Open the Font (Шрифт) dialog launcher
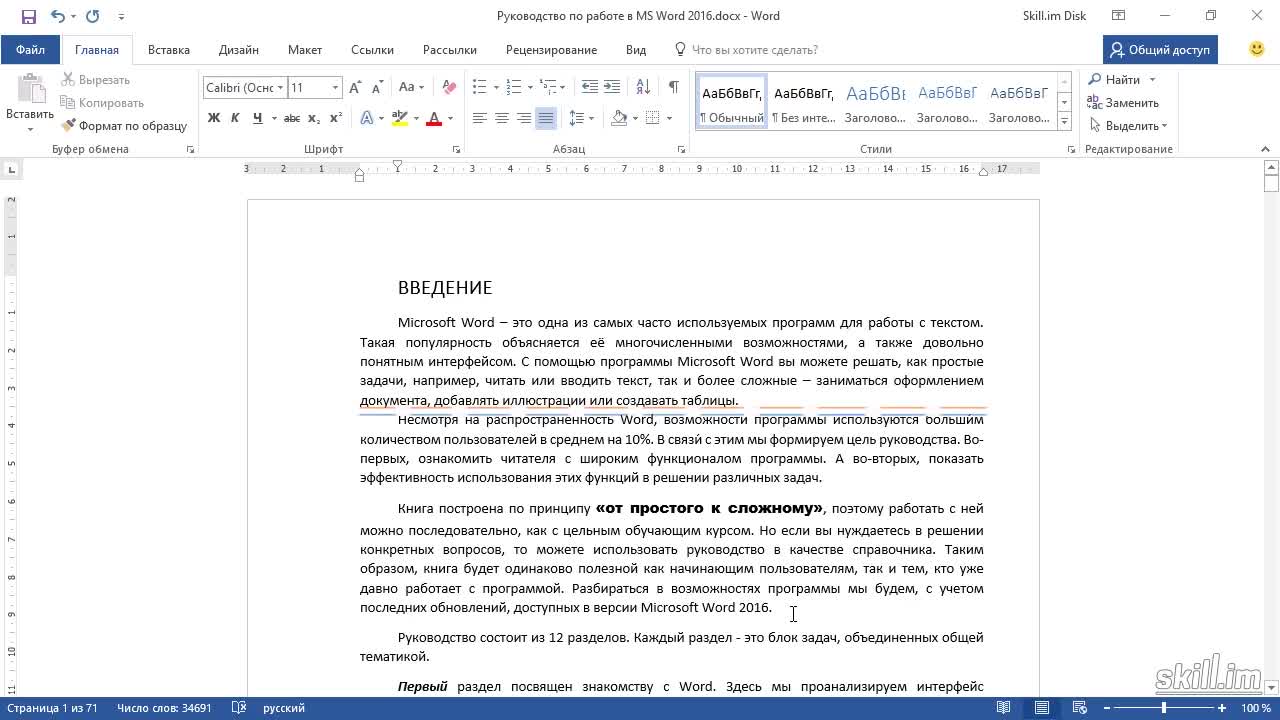Viewport: 1280px width, 720px height. 456,149
